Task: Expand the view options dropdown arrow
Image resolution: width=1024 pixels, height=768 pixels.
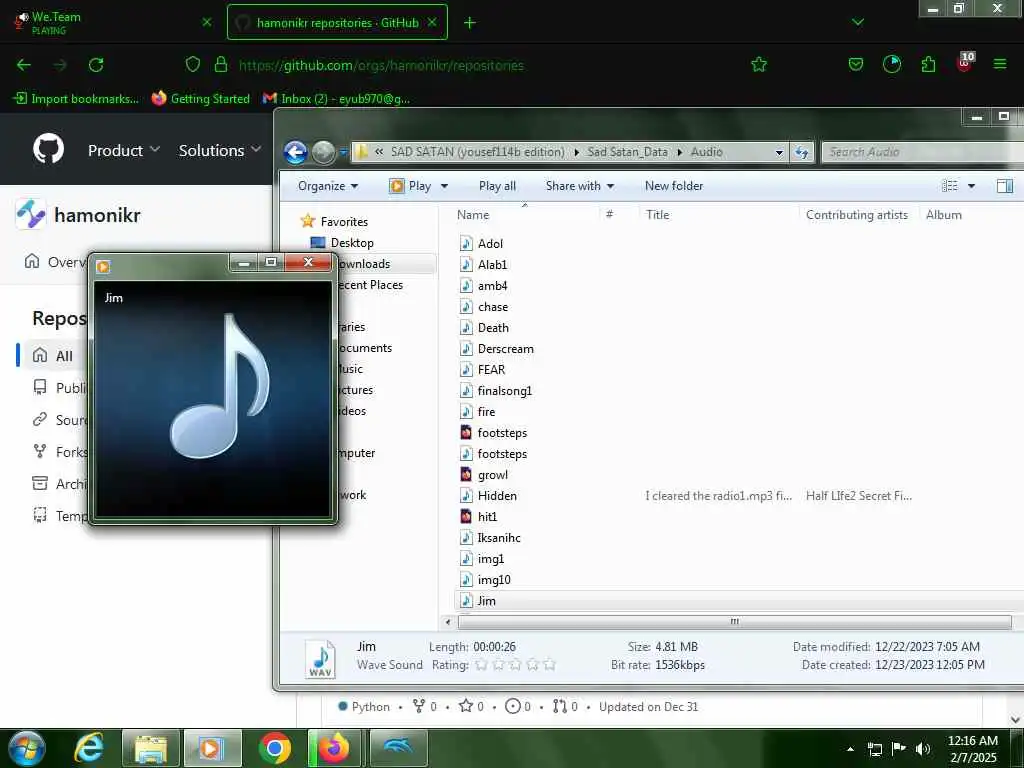Action: pos(971,186)
